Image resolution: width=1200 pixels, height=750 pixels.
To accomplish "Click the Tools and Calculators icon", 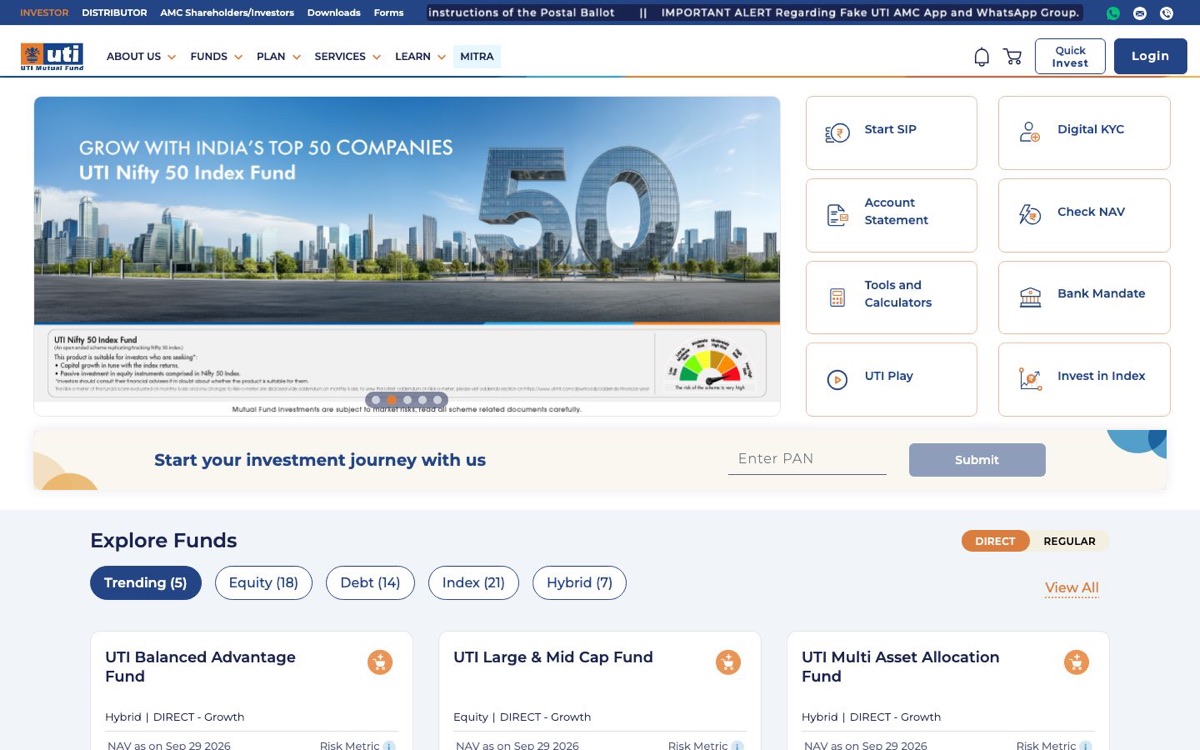I will click(837, 297).
